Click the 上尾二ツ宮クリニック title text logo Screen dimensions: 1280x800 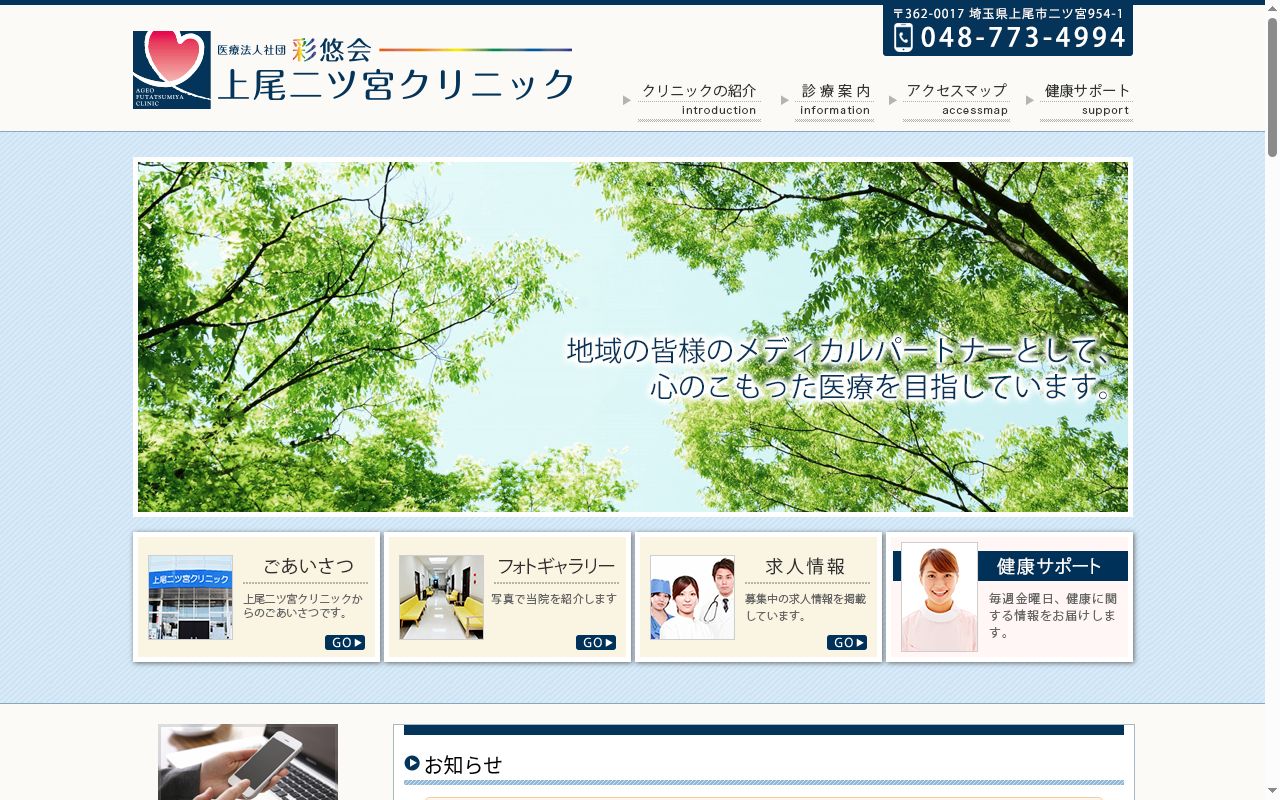pos(396,85)
